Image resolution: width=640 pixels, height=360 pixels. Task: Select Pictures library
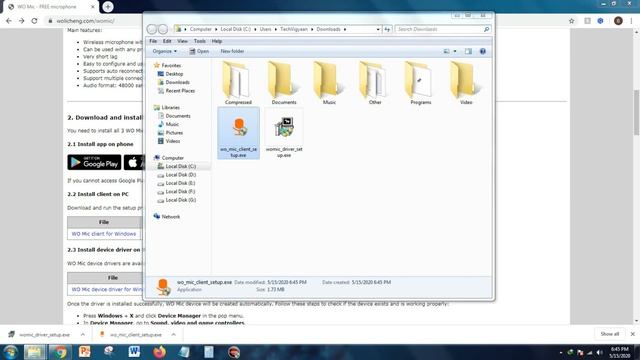click(170, 133)
